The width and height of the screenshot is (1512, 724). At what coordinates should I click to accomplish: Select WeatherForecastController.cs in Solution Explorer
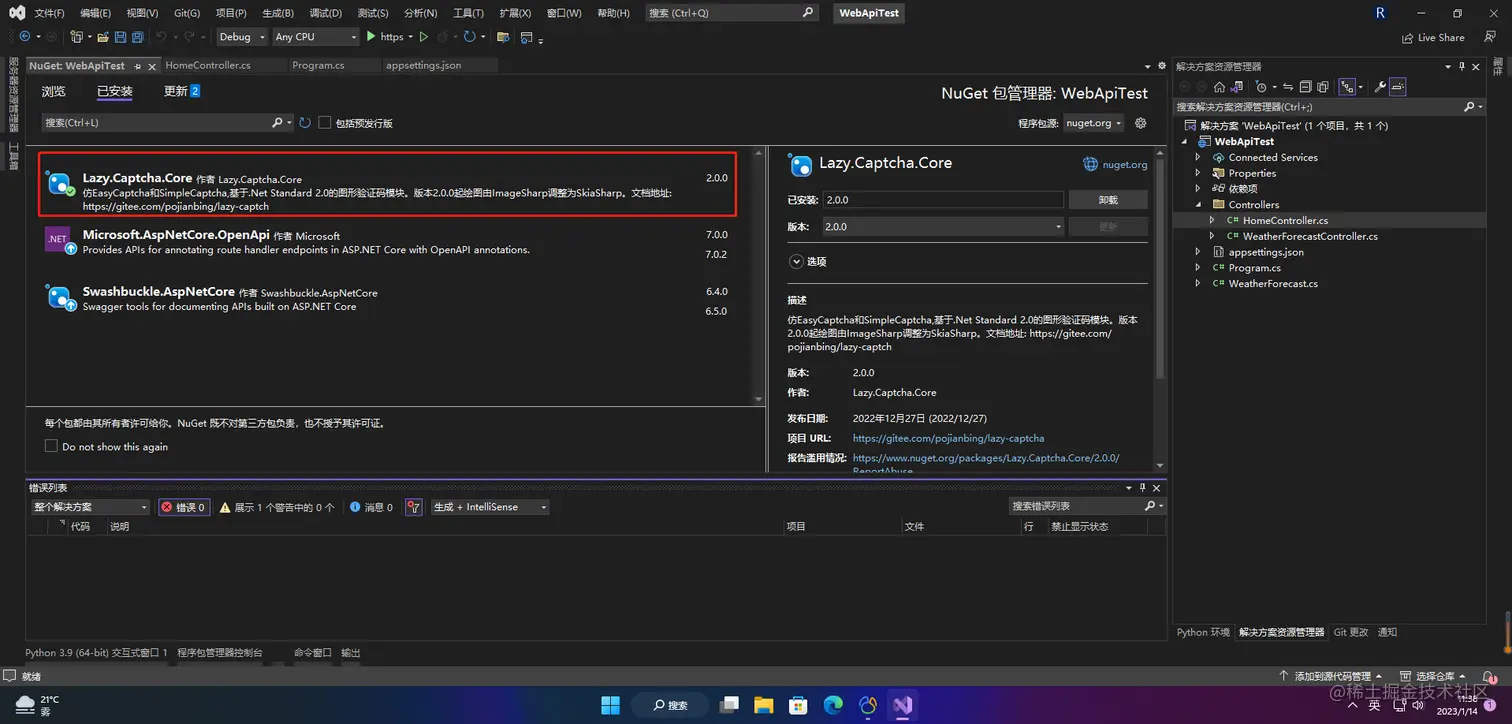click(1310, 236)
